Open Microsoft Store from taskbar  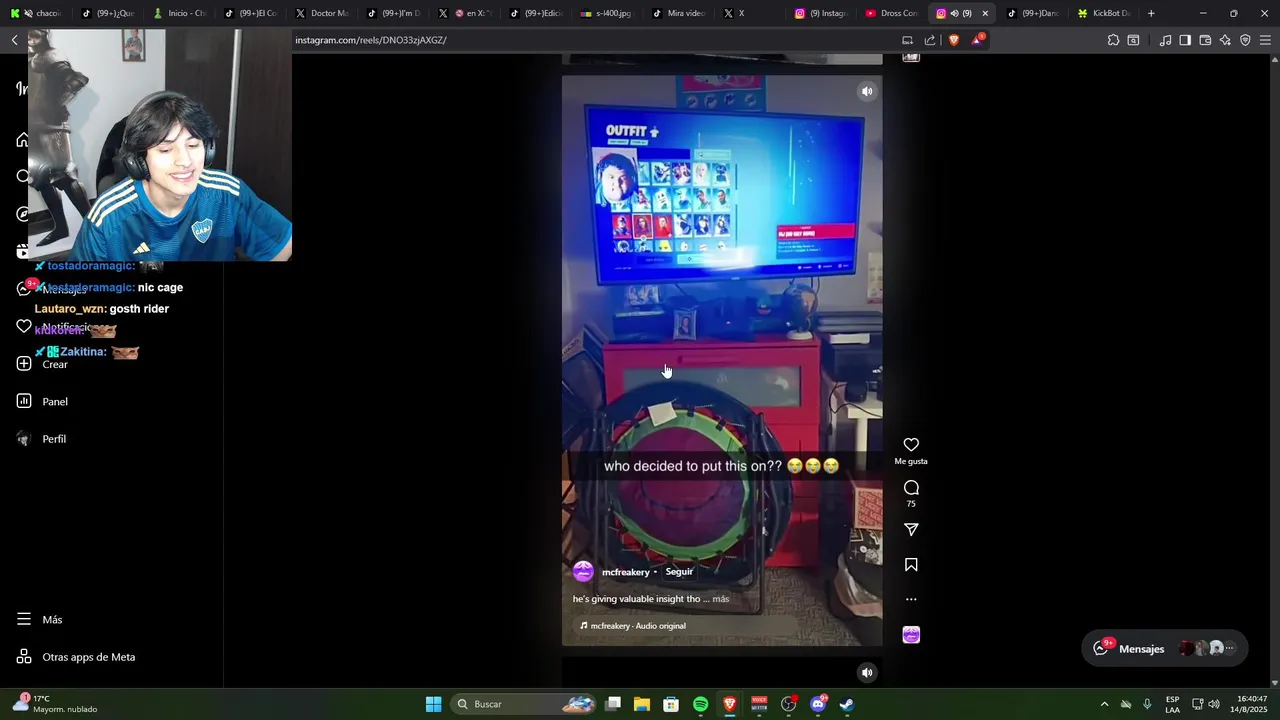pos(671,704)
